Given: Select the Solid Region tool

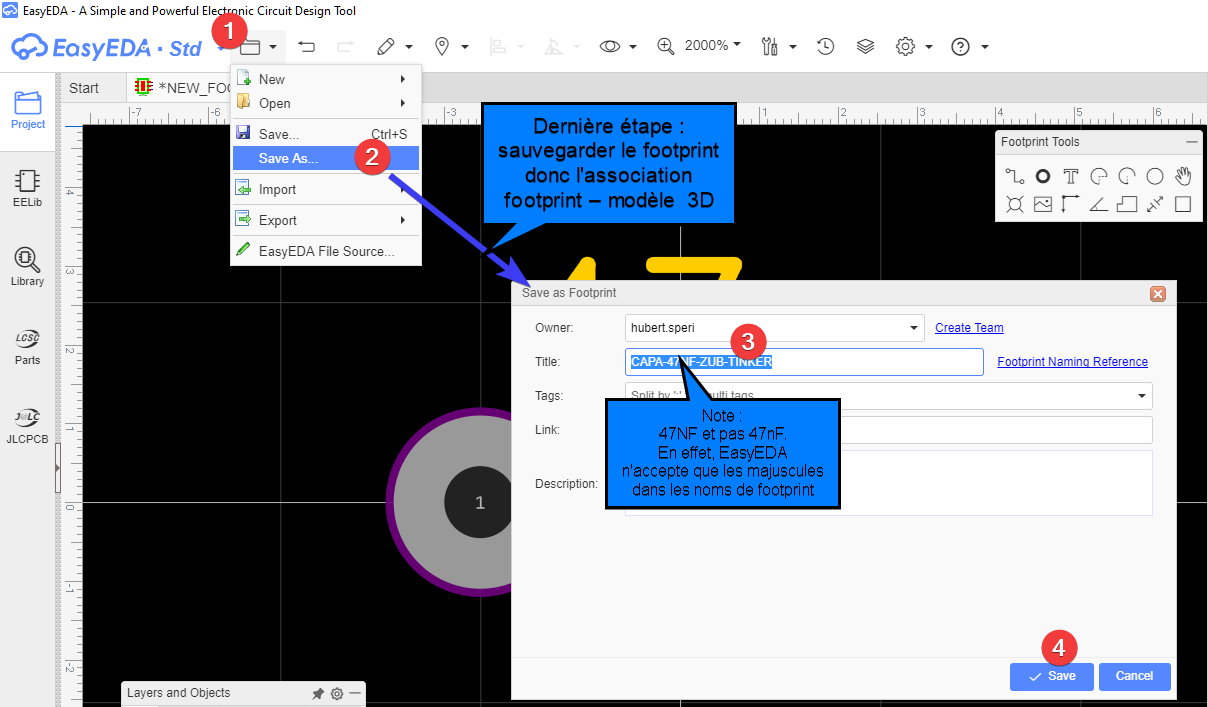Looking at the screenshot, I should coord(1127,205).
